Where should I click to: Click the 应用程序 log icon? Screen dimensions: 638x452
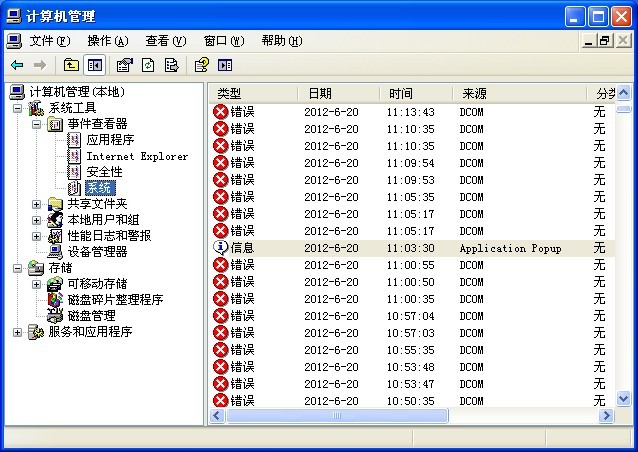click(x=74, y=140)
